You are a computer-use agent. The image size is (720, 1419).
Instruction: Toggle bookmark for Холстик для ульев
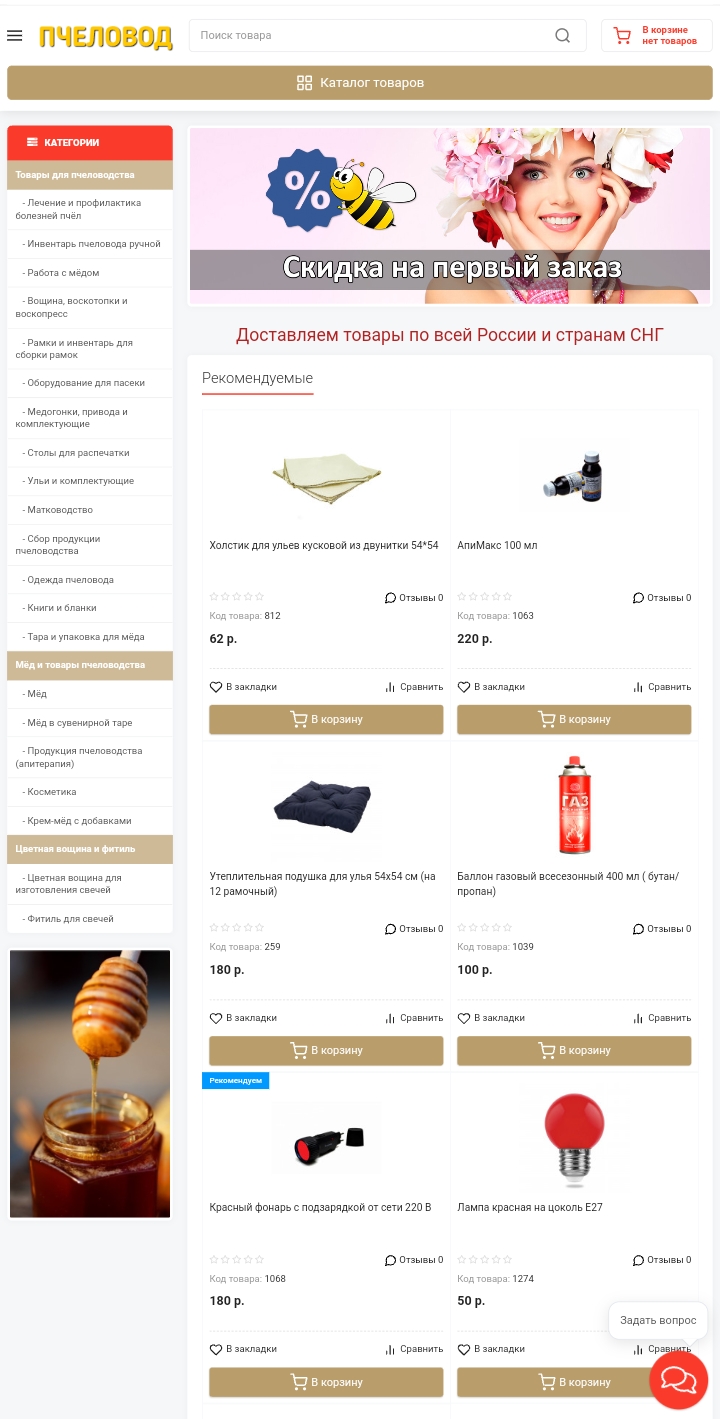pyautogui.click(x=243, y=687)
